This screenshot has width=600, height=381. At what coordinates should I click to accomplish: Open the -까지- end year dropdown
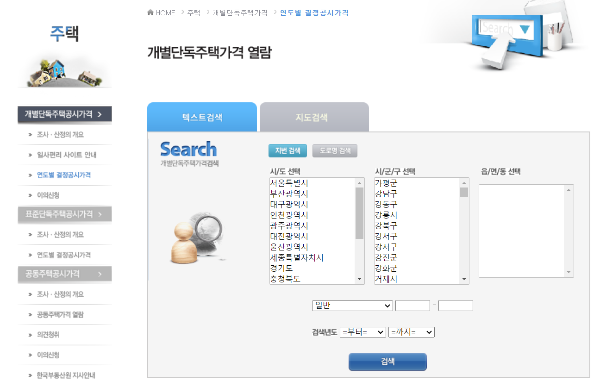pyautogui.click(x=412, y=332)
